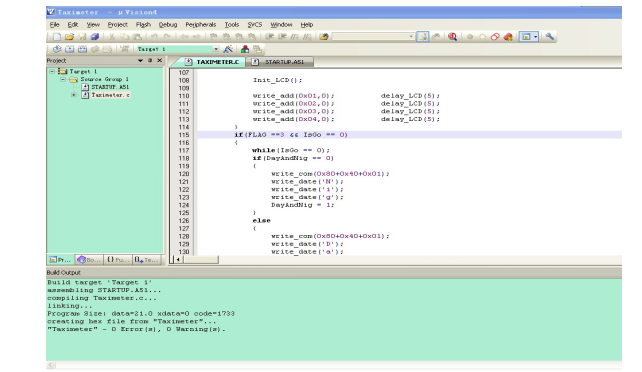Open a file using the folder icon
The image size is (642, 372).
(70, 37)
